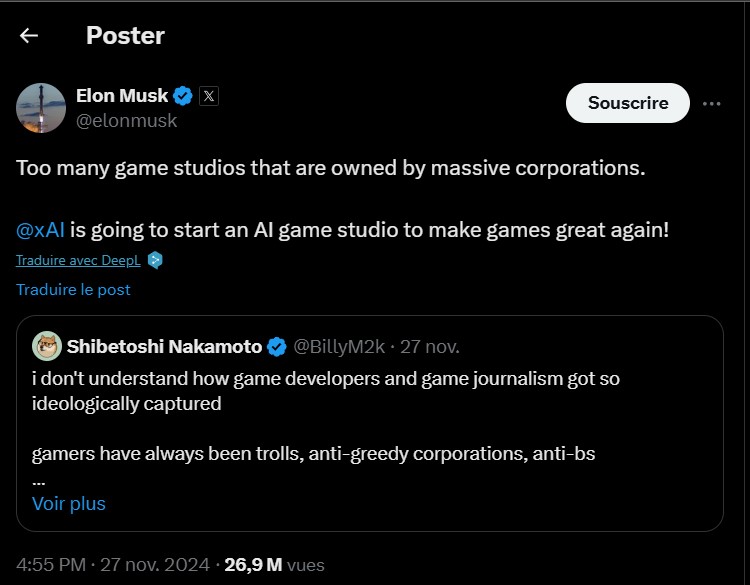
Task: Click the 4:55 PM post timestamp
Action: (51, 564)
